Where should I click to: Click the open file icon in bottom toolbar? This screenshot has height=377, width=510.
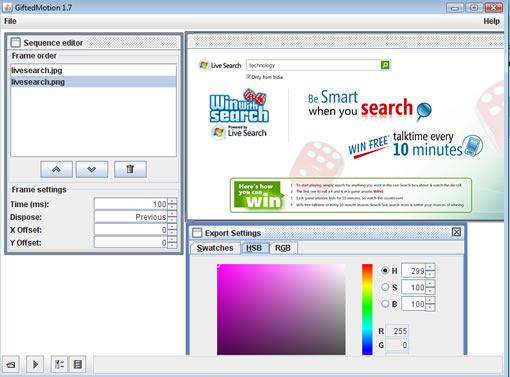[x=11, y=364]
